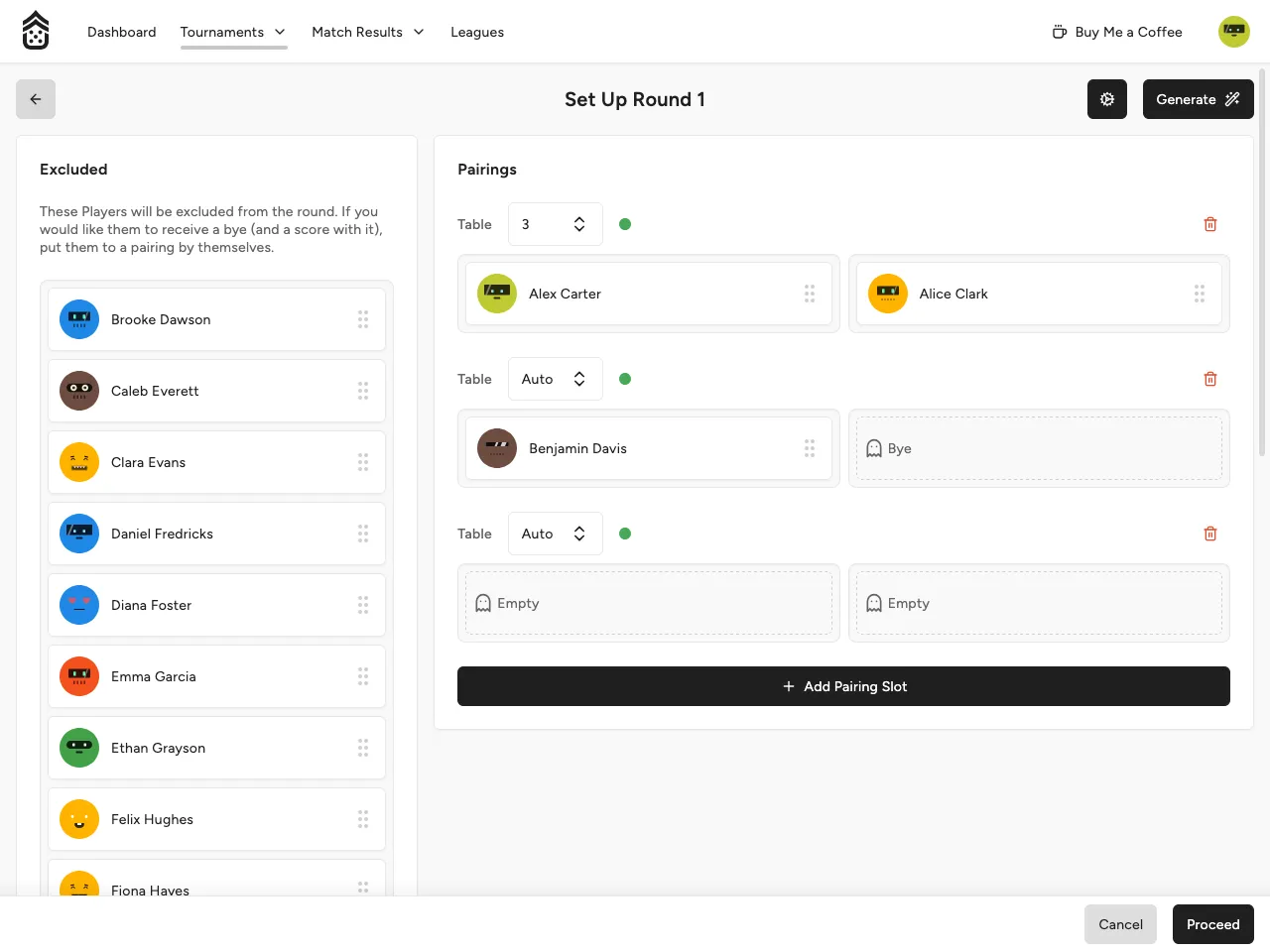1270x952 pixels.
Task: Click Alice Clark's avatar
Action: tap(888, 294)
